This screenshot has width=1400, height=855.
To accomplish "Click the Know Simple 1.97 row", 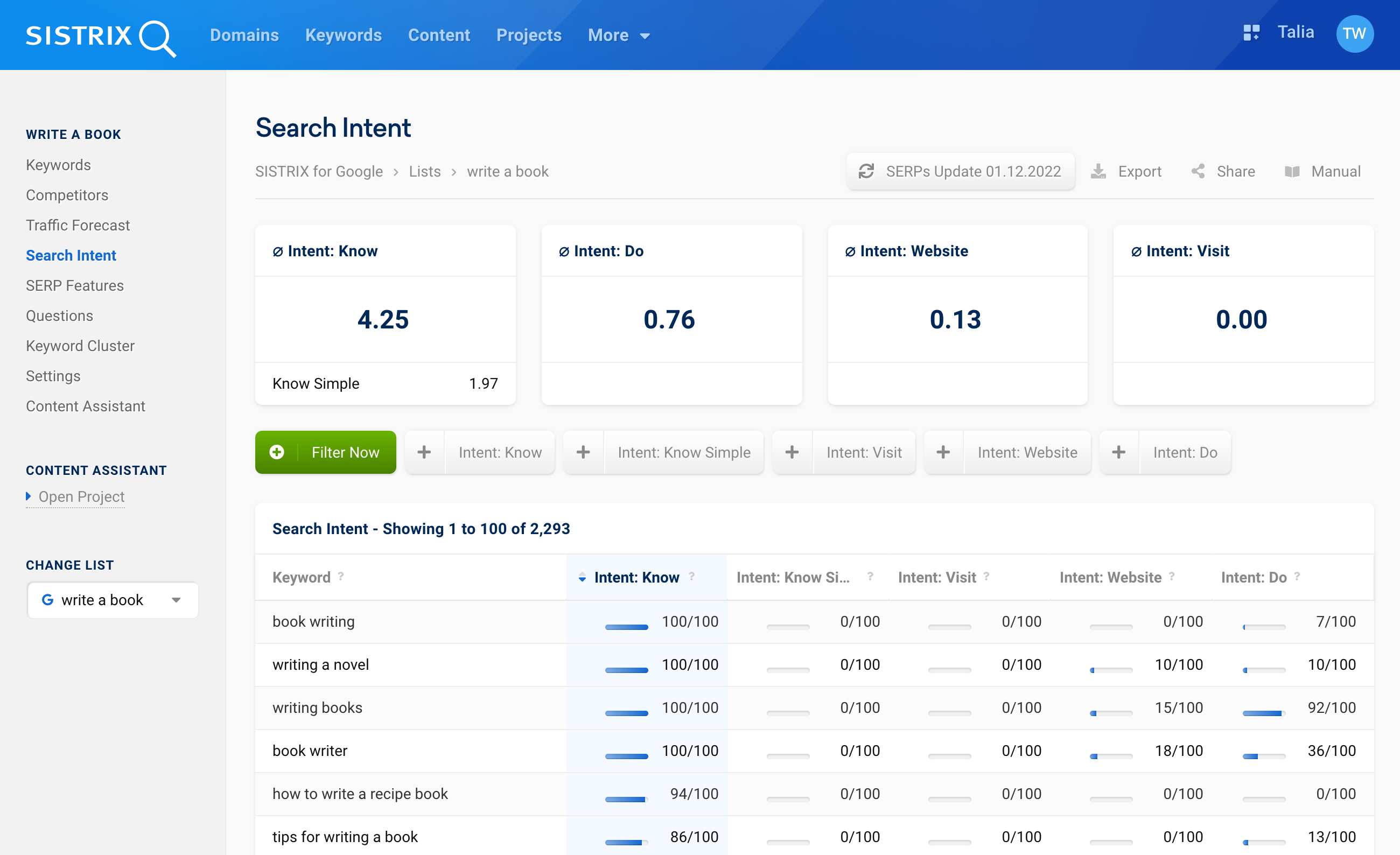I will [385, 383].
